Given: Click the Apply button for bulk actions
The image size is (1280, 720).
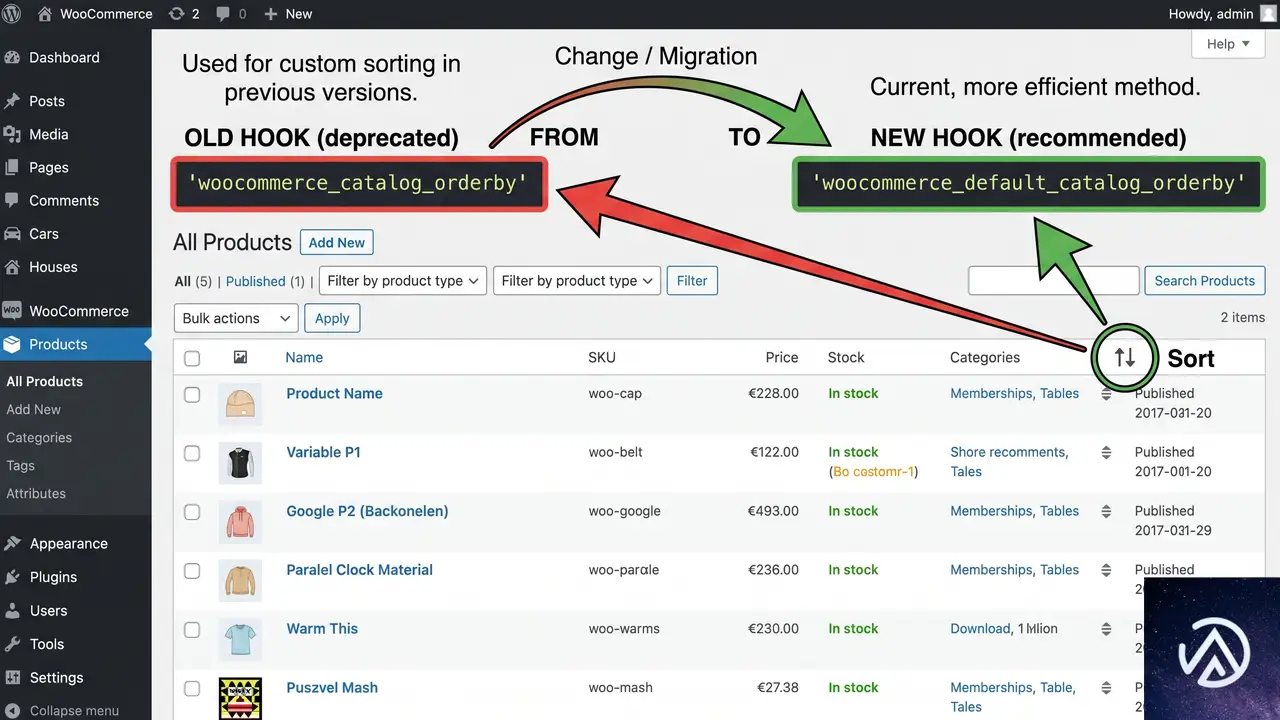Looking at the screenshot, I should pos(332,318).
